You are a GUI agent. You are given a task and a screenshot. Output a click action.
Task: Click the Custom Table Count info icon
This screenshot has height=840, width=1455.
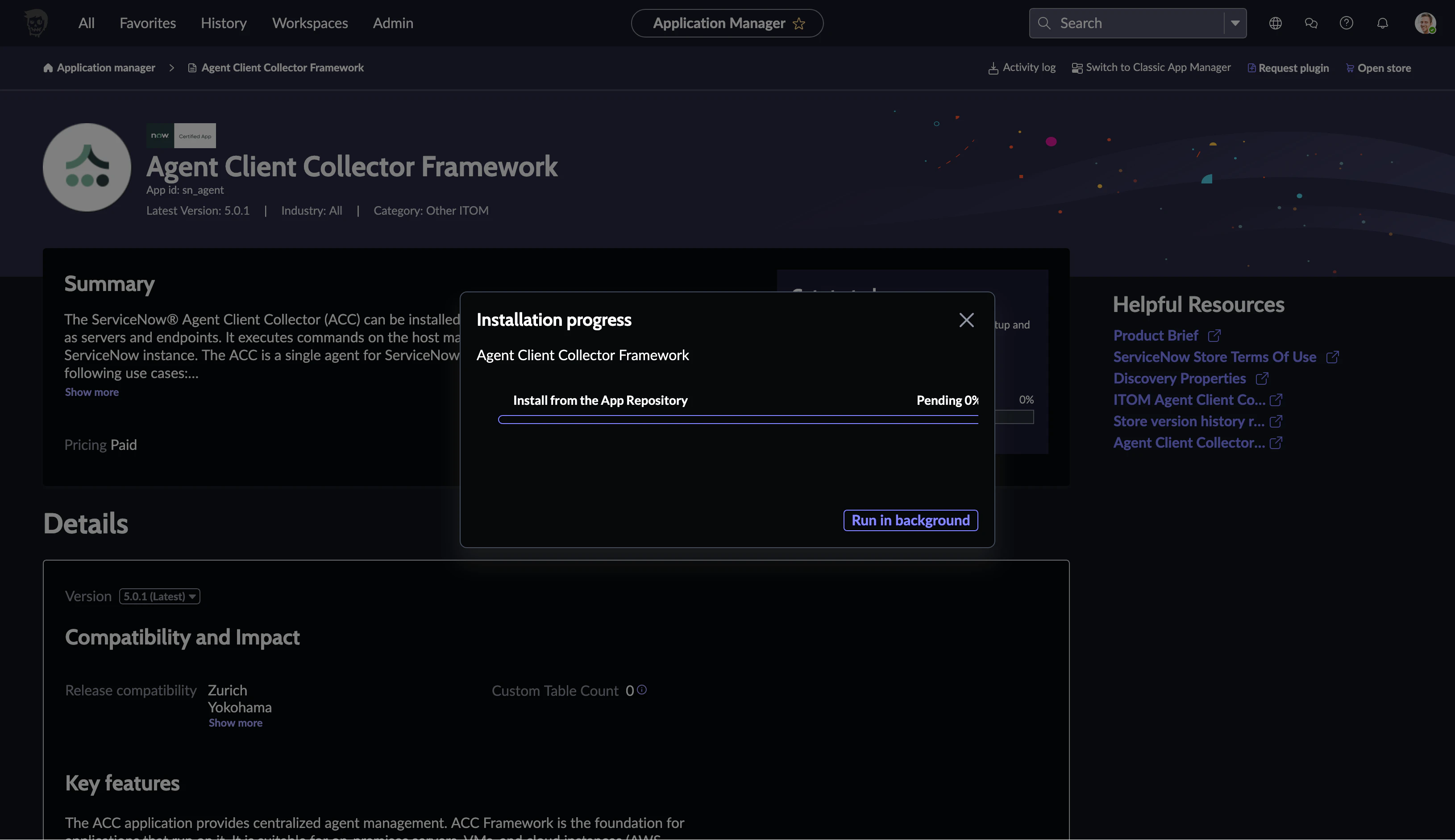641,690
